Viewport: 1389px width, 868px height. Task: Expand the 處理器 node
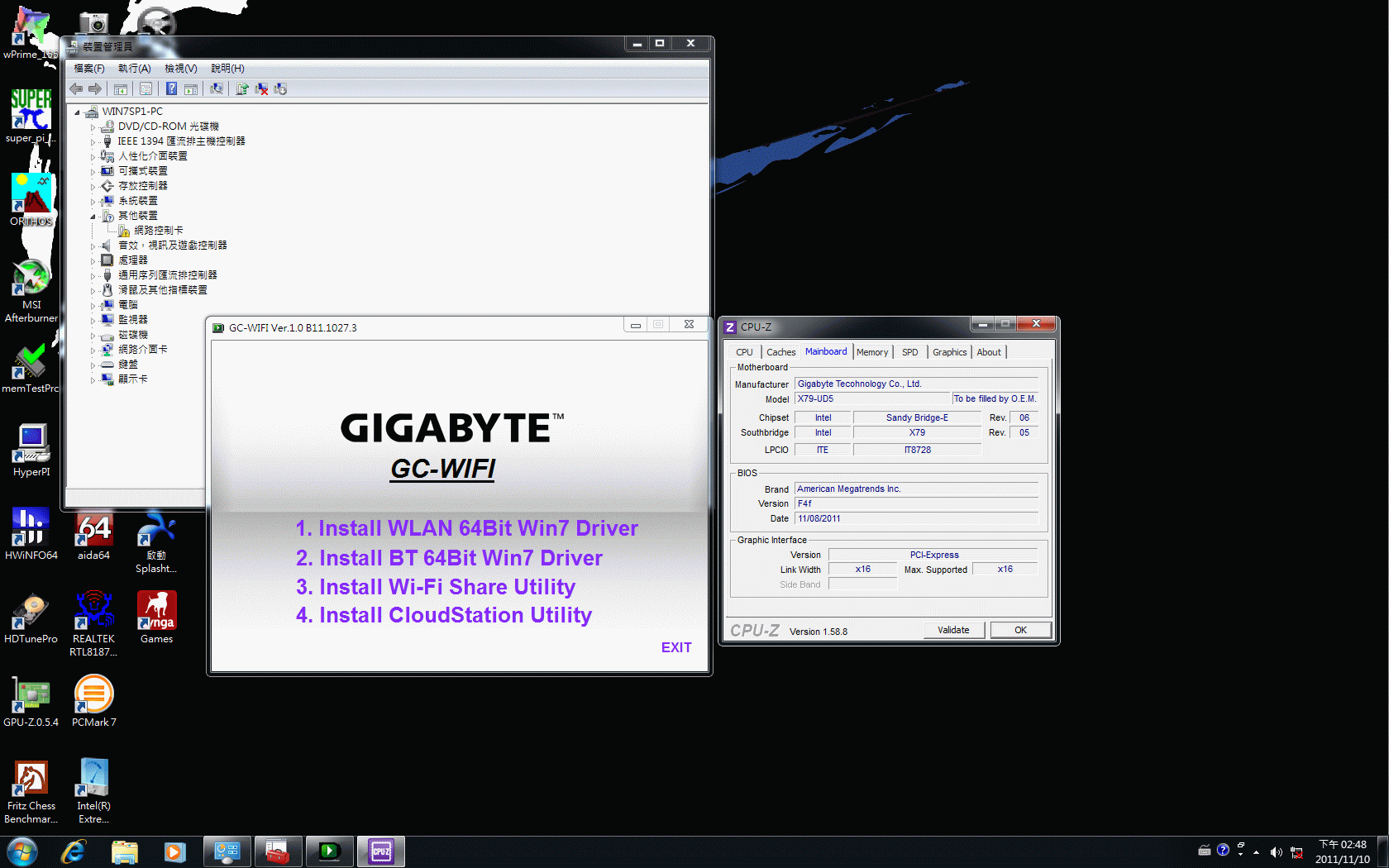93,261
